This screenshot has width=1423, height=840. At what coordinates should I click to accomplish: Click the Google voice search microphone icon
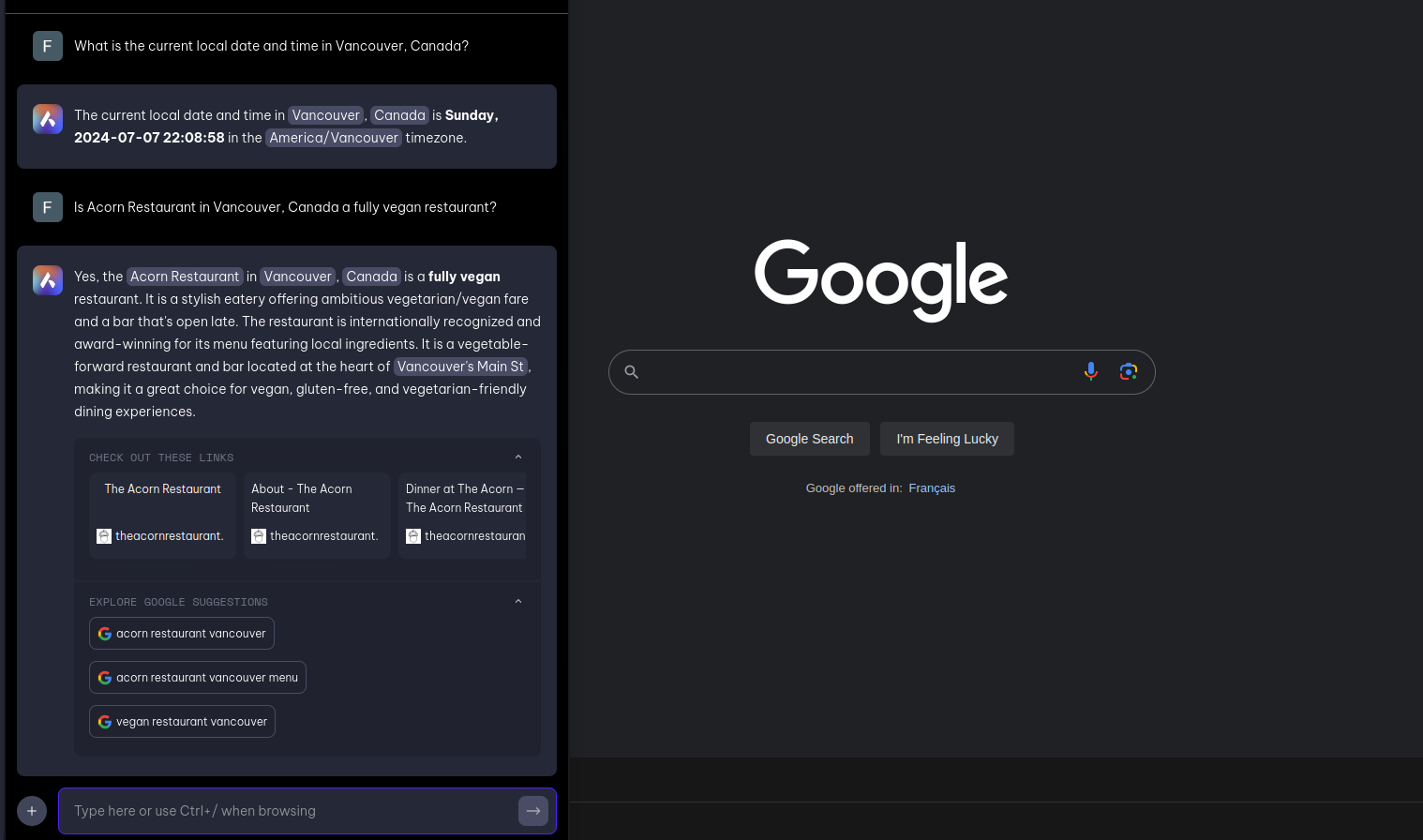1091,371
